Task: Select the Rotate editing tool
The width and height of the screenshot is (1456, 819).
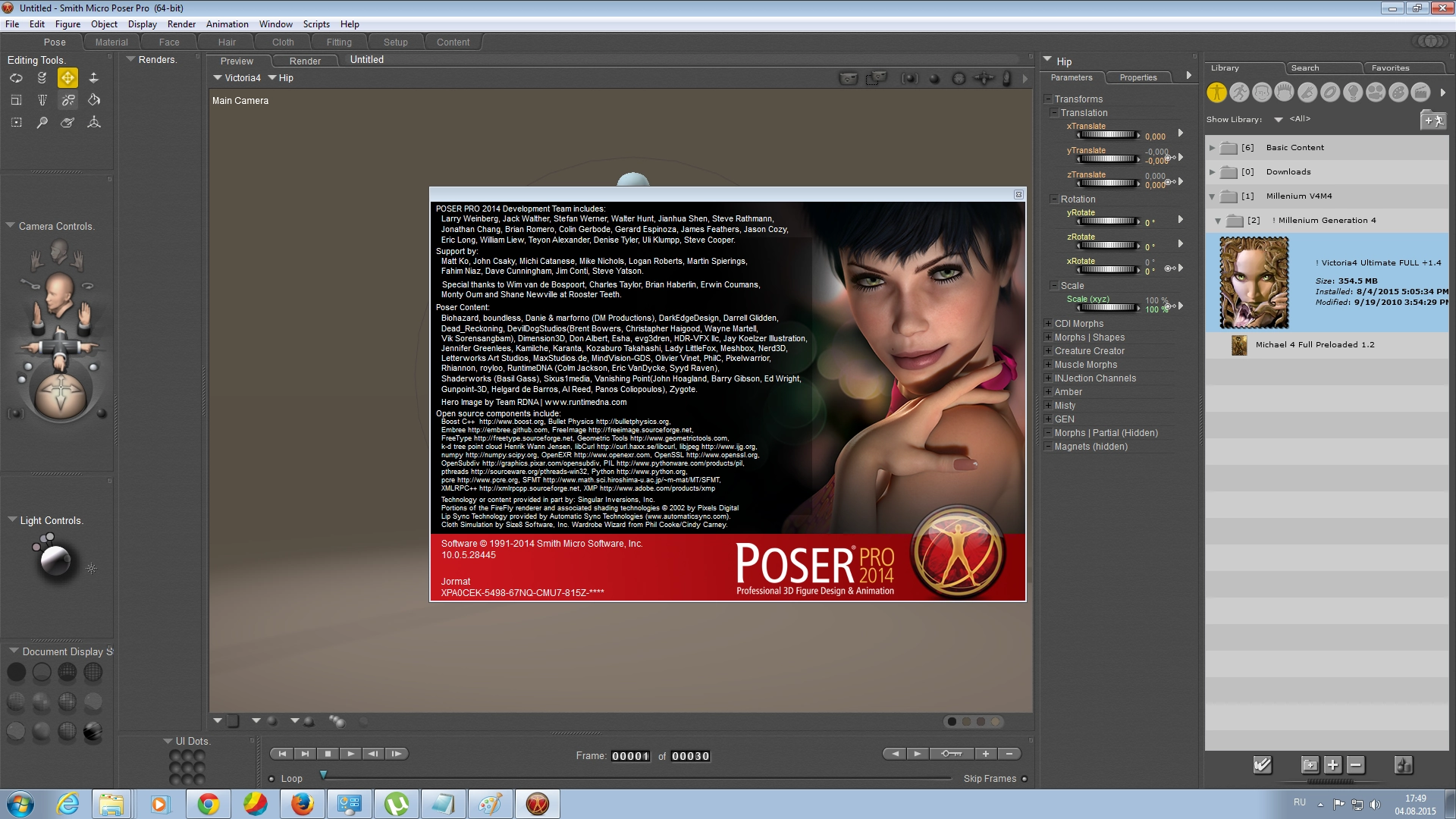Action: tap(16, 78)
